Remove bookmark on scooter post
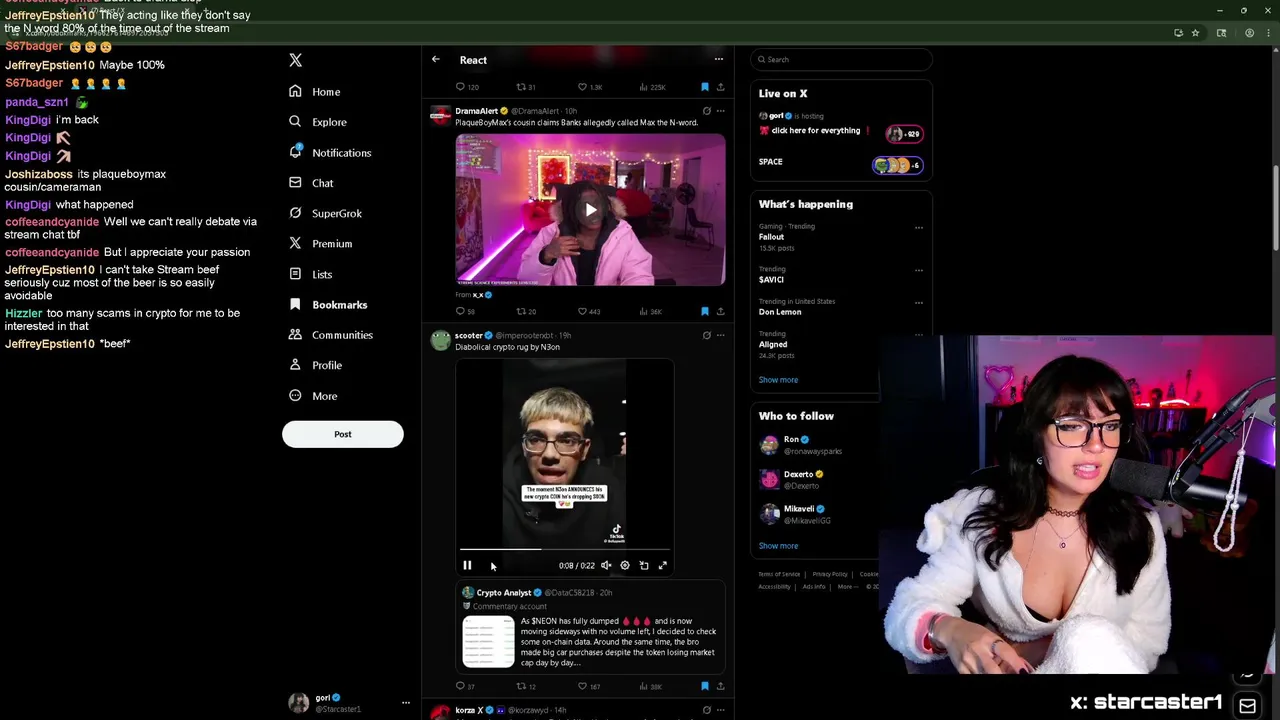This screenshot has width=1280, height=720. pos(705,686)
